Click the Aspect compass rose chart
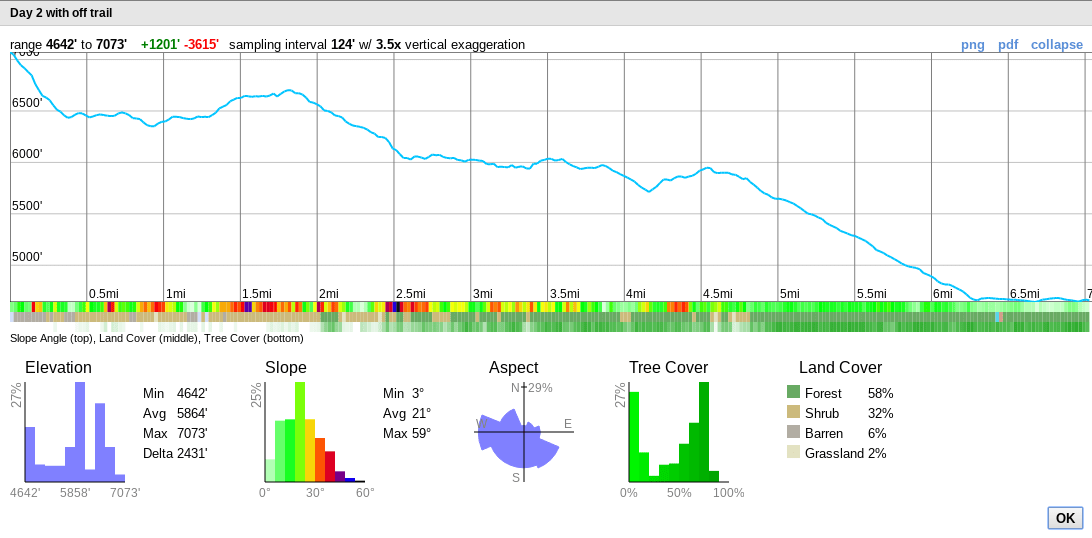This screenshot has height=538, width=1092. click(x=522, y=432)
